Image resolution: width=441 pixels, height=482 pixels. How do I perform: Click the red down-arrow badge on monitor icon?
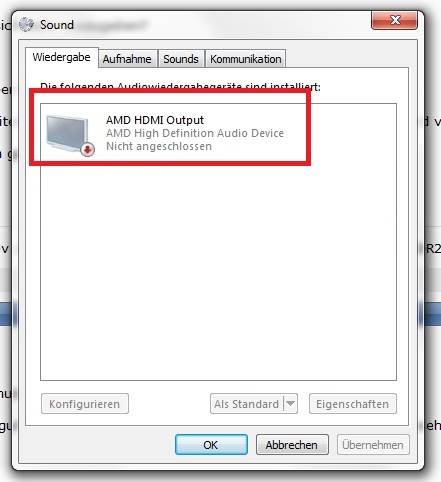coord(88,150)
